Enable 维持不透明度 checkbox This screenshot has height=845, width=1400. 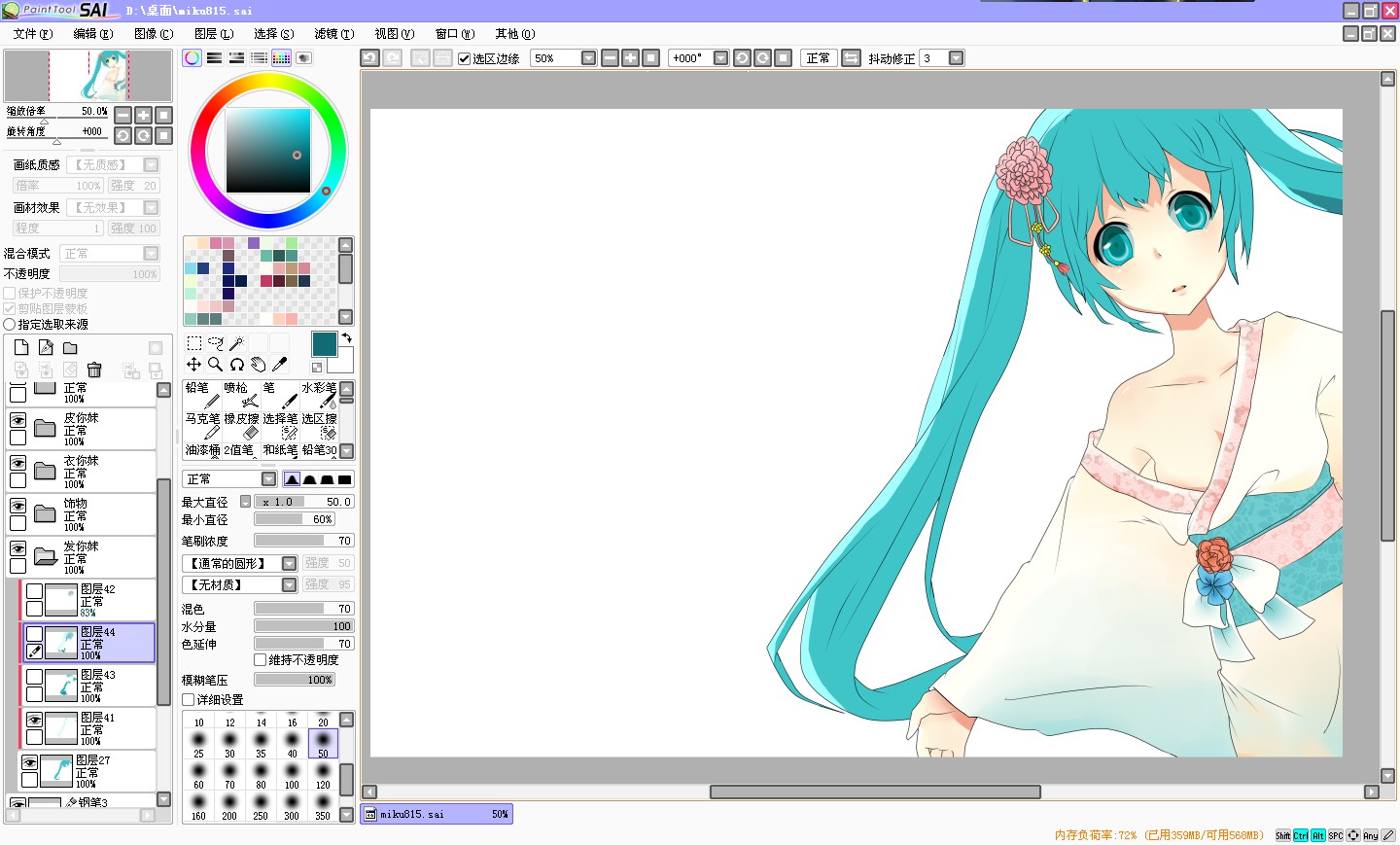[260, 659]
